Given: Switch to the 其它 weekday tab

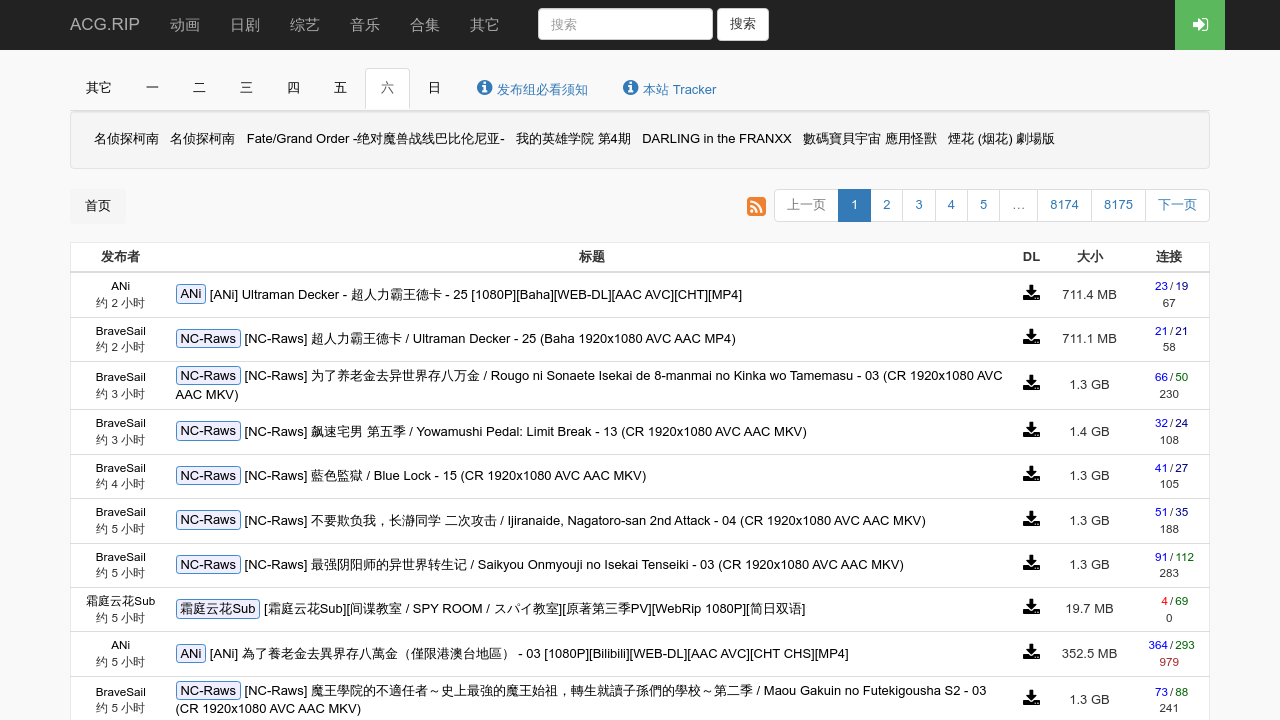Looking at the screenshot, I should (99, 88).
